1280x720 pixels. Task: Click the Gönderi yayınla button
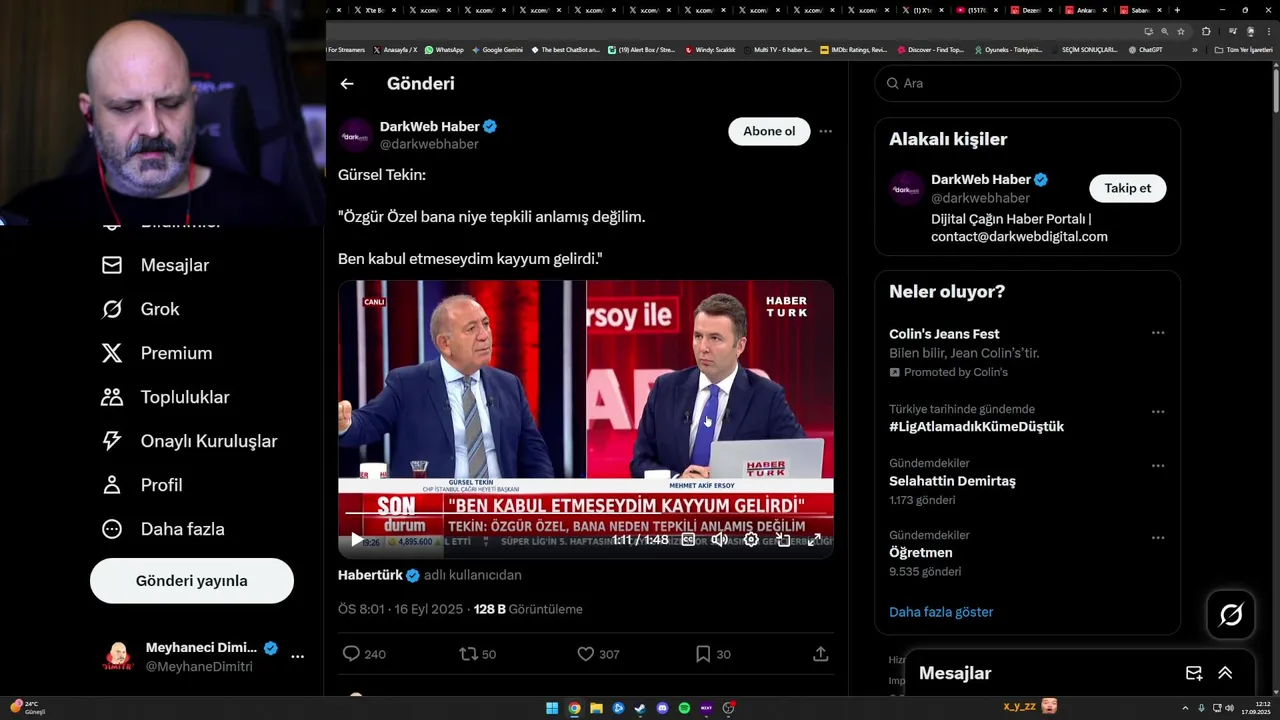coord(192,581)
